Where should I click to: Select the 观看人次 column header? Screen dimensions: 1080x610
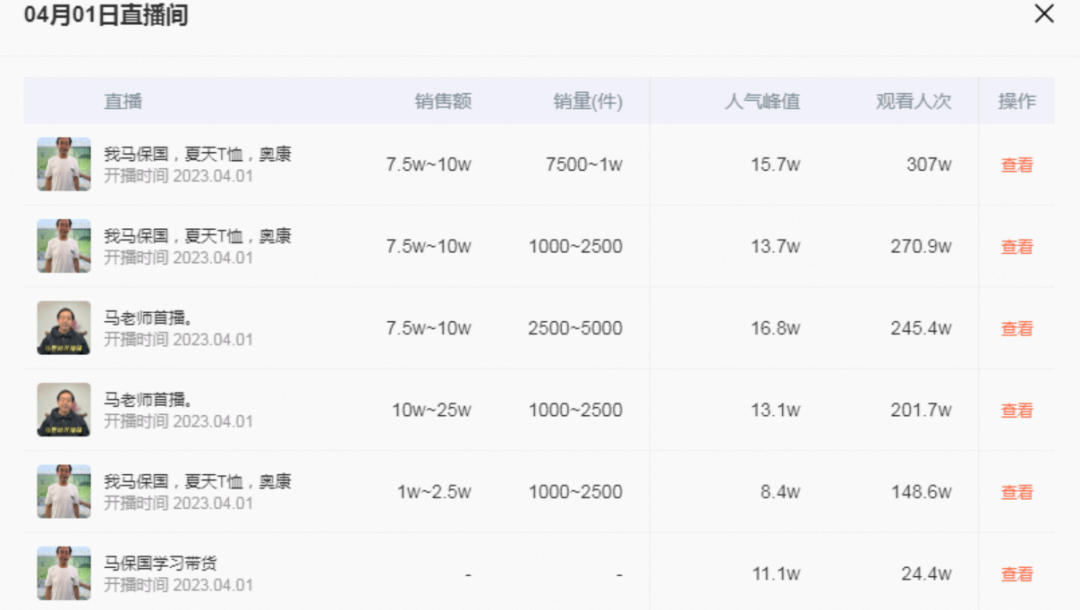(x=913, y=102)
